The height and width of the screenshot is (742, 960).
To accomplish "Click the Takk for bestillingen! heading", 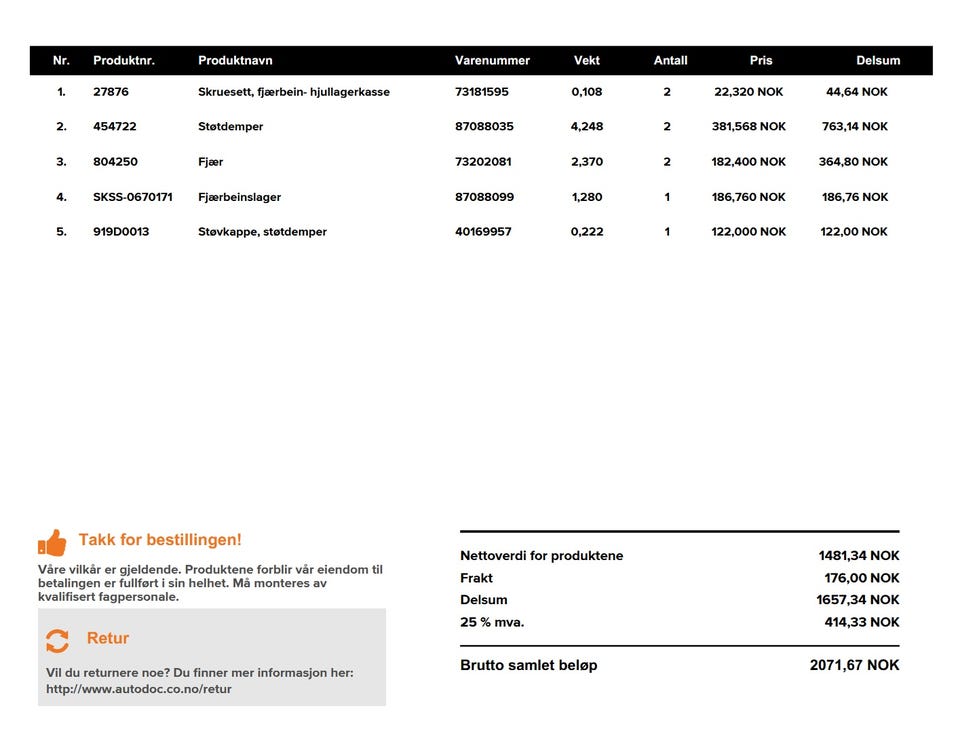I will click(x=160, y=540).
